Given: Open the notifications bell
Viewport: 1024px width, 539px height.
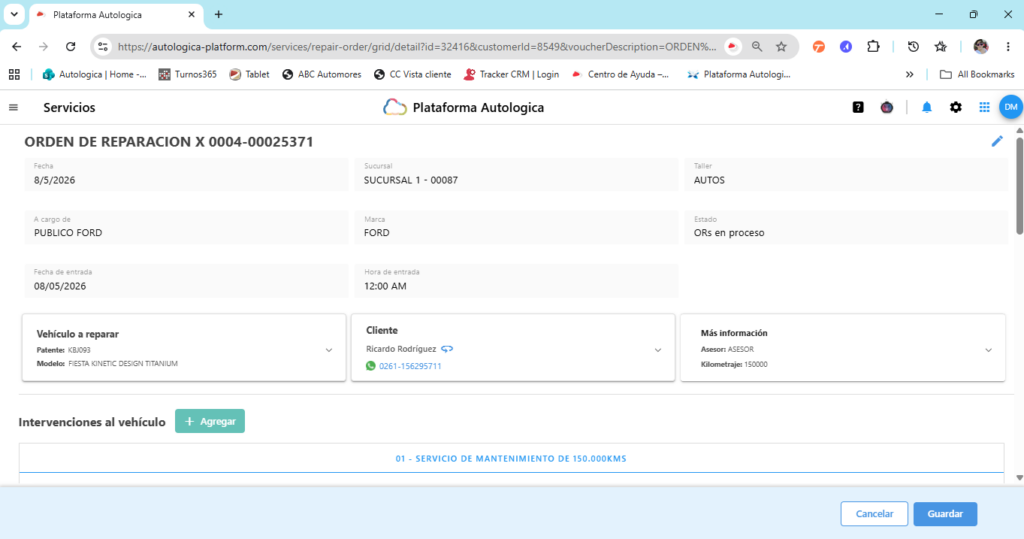Looking at the screenshot, I should (927, 108).
